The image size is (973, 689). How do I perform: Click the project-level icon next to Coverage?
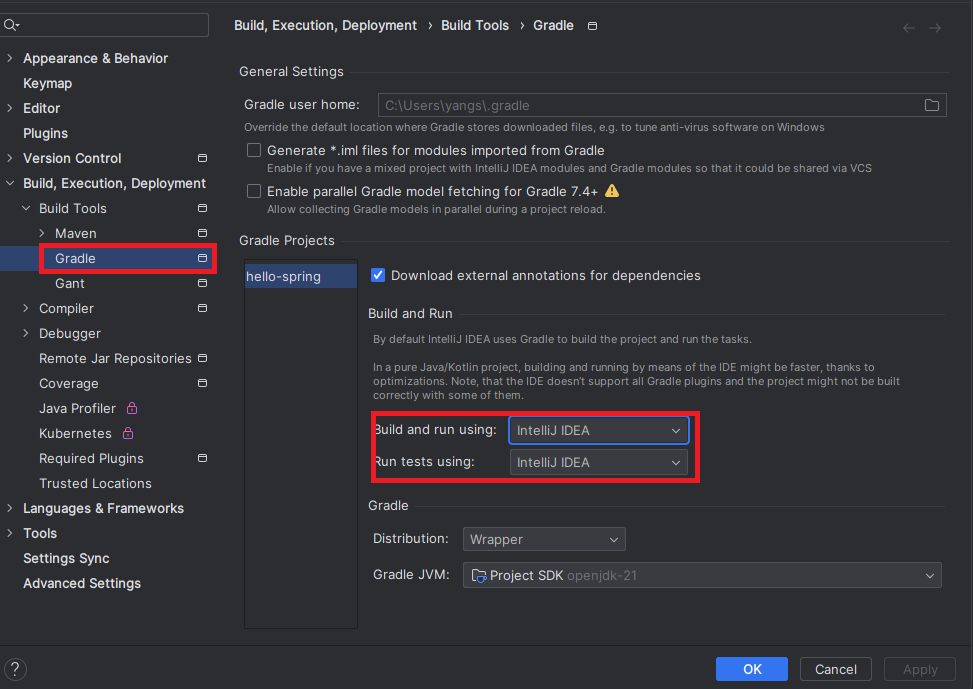coord(202,383)
